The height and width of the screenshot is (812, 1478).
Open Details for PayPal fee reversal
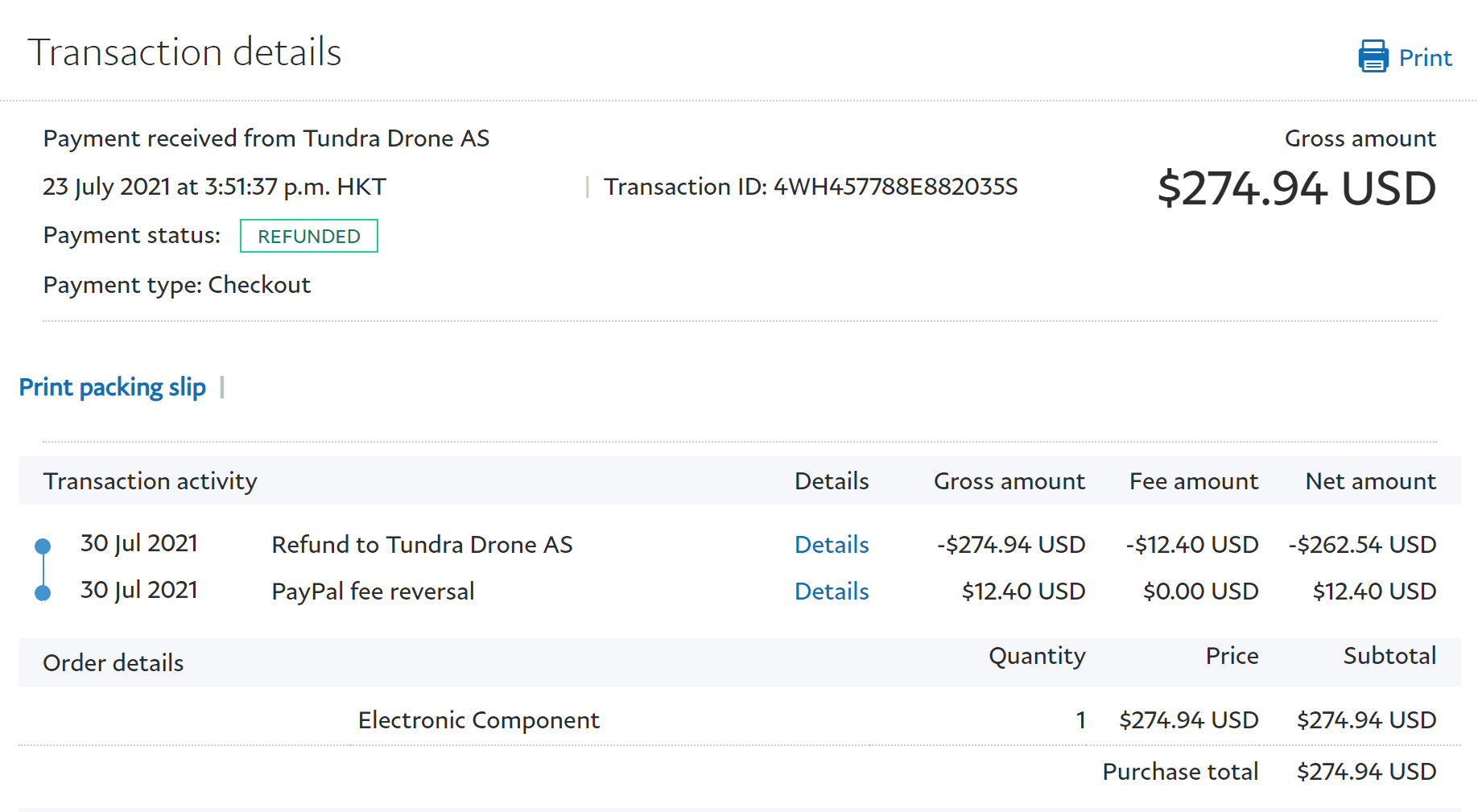832,591
